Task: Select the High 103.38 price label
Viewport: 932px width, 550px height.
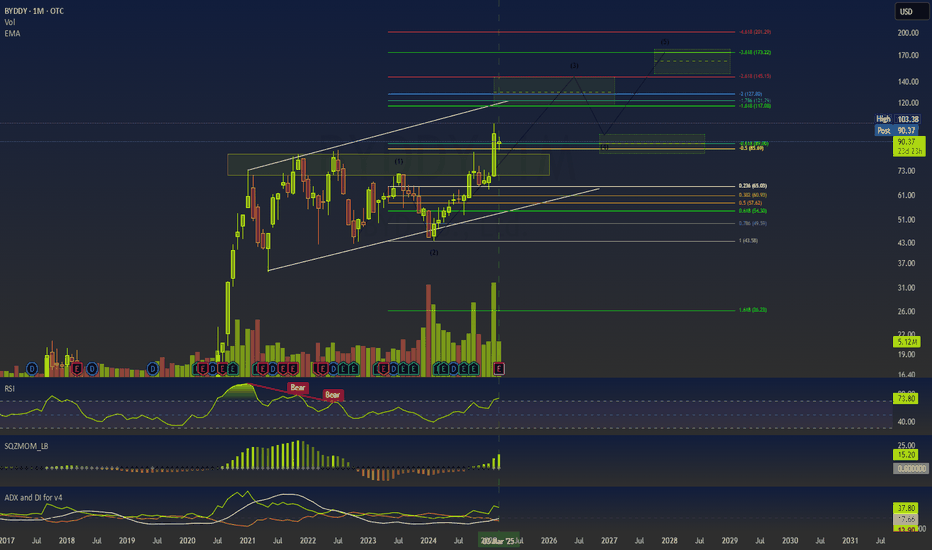Action: [898, 120]
